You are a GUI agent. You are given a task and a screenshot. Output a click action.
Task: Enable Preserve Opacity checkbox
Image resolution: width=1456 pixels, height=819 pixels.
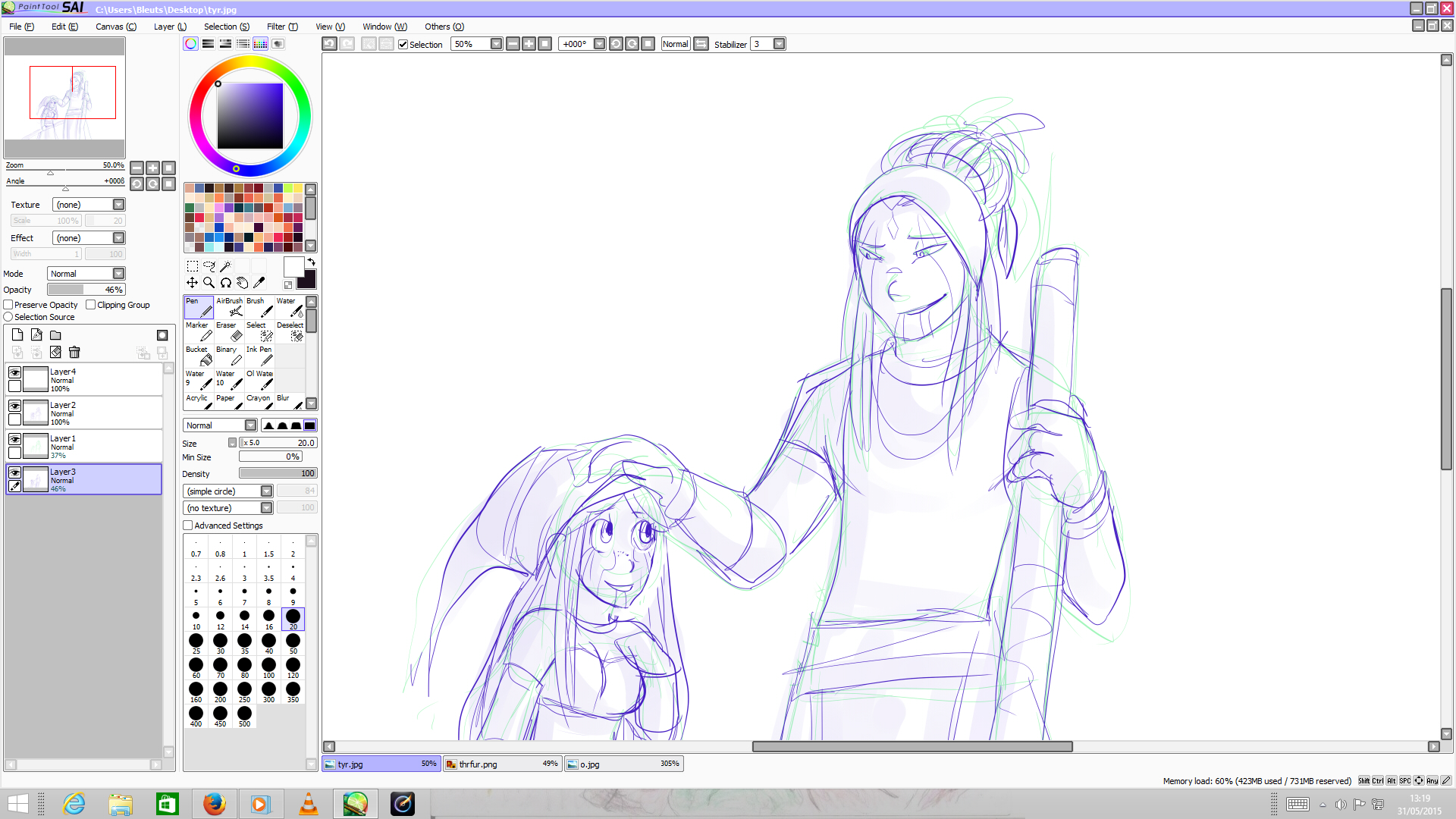[8, 305]
